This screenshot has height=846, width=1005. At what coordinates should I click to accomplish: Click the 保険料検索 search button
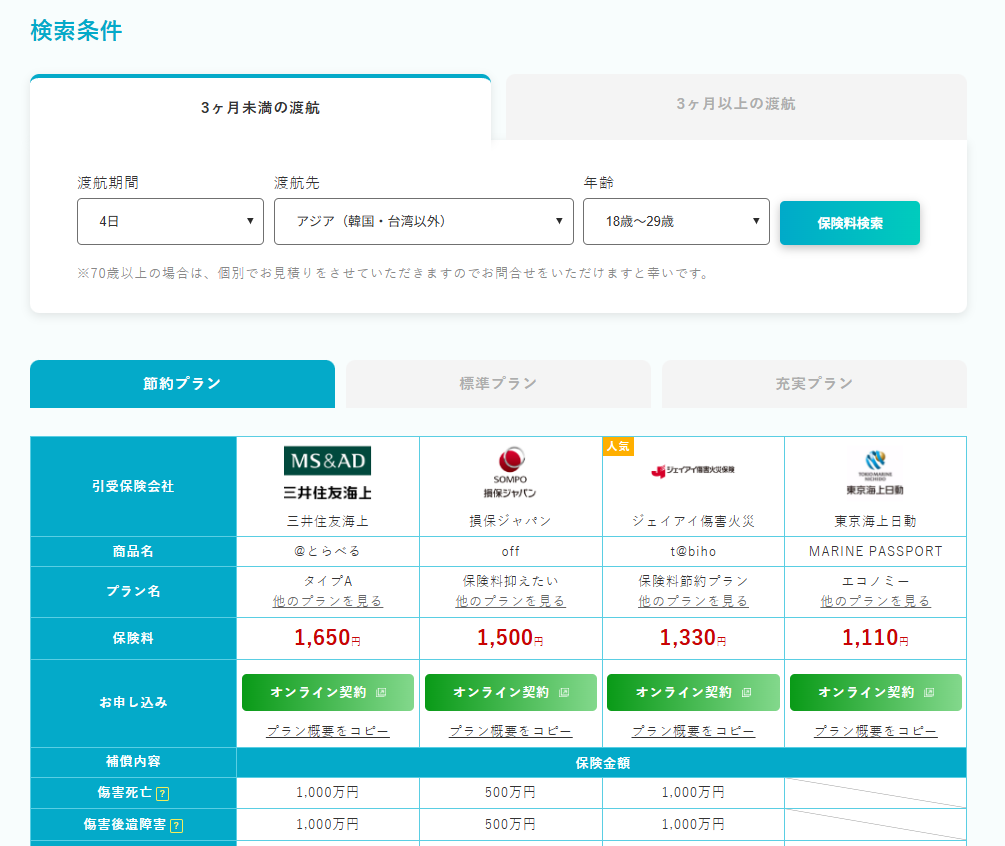(849, 221)
